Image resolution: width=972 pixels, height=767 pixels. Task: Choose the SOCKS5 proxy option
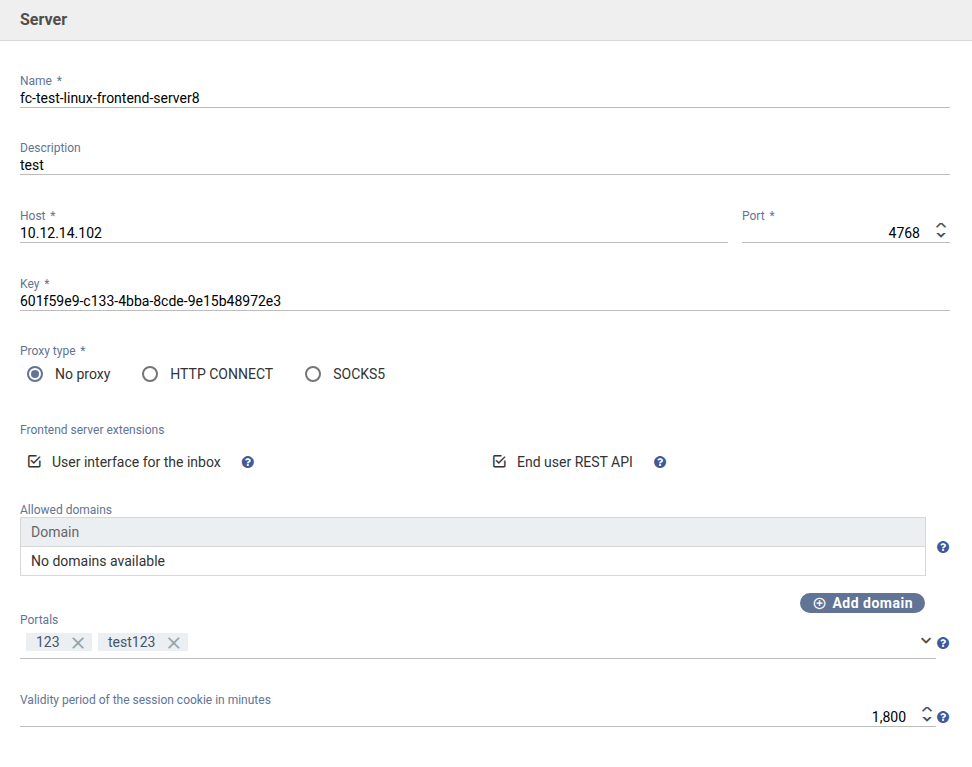(x=313, y=374)
